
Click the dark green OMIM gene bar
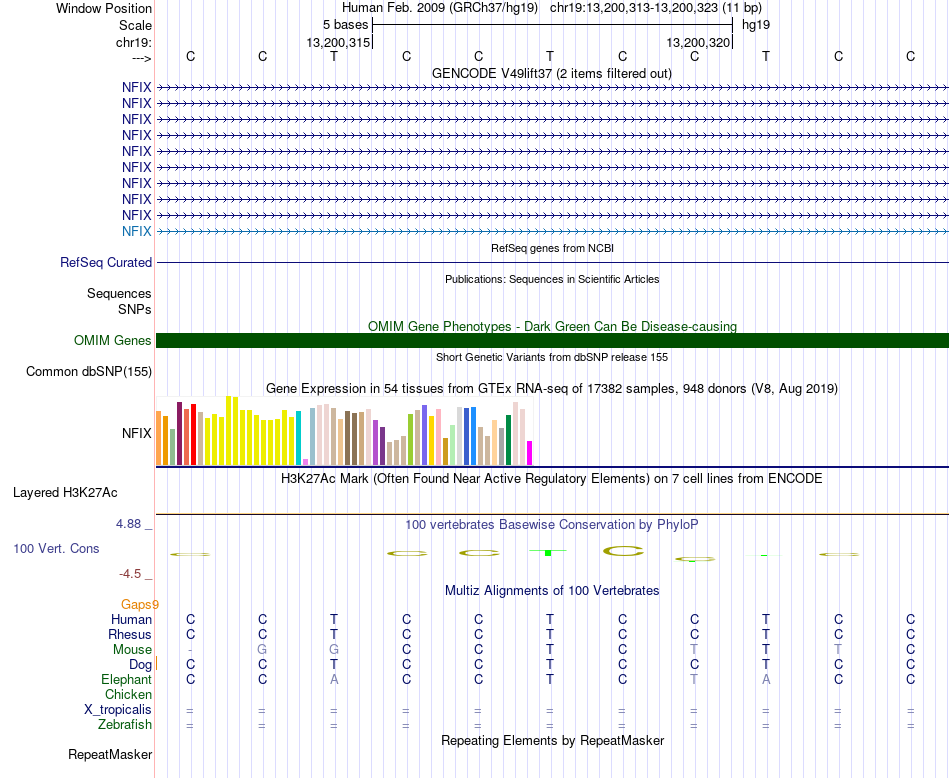point(552,341)
